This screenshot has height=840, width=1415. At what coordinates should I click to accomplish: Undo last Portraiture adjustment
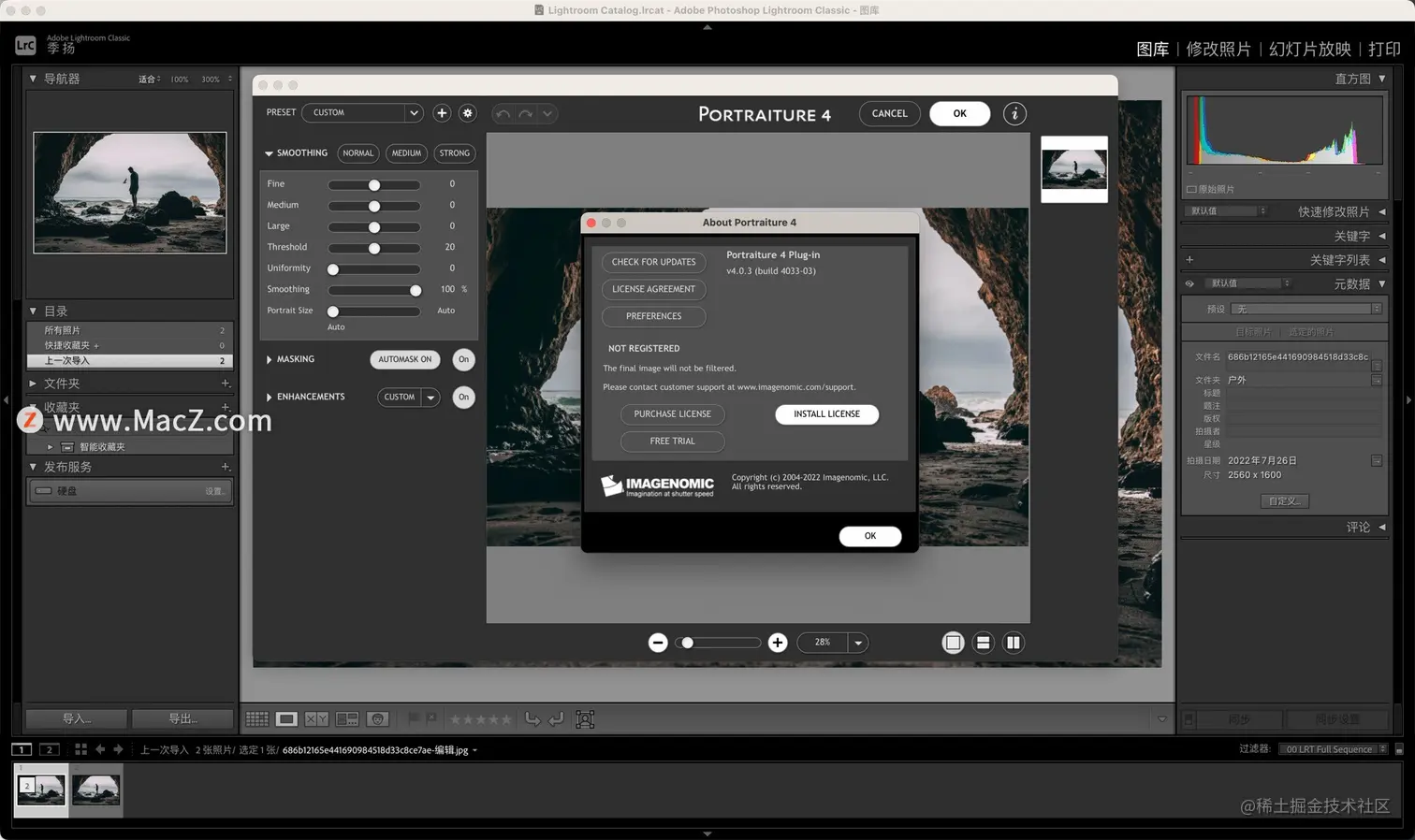tap(503, 114)
